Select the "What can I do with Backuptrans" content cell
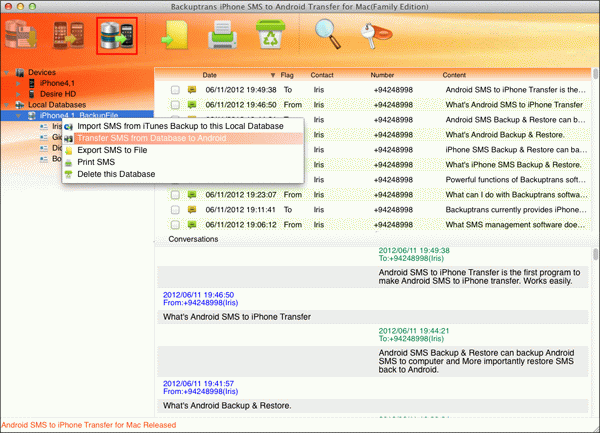This screenshot has width=600, height=433. point(515,195)
